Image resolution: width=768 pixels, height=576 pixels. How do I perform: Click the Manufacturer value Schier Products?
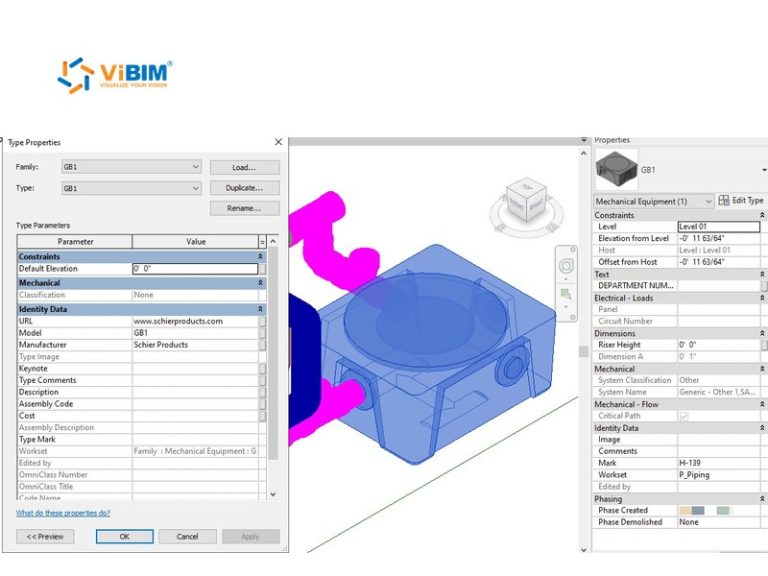(195, 345)
